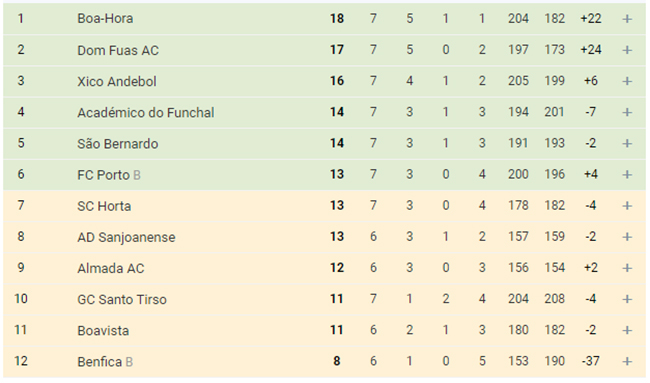Select the Almada AC team name
The width and height of the screenshot is (650, 383).
point(111,268)
